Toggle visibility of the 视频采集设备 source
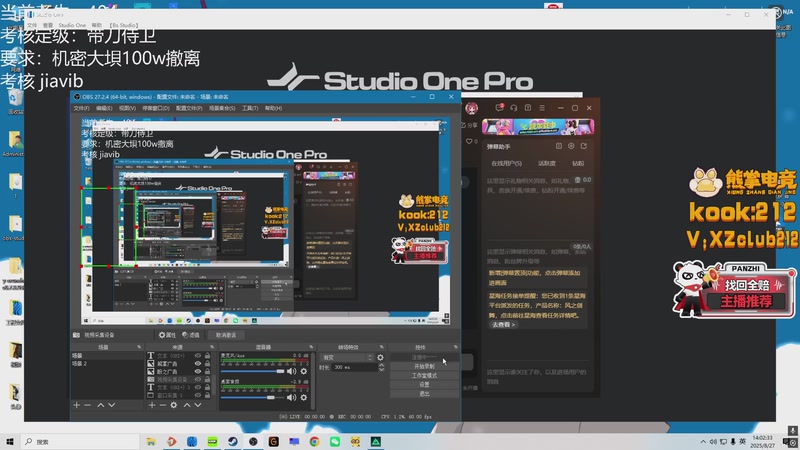Viewport: 800px width, 450px height. [198, 380]
